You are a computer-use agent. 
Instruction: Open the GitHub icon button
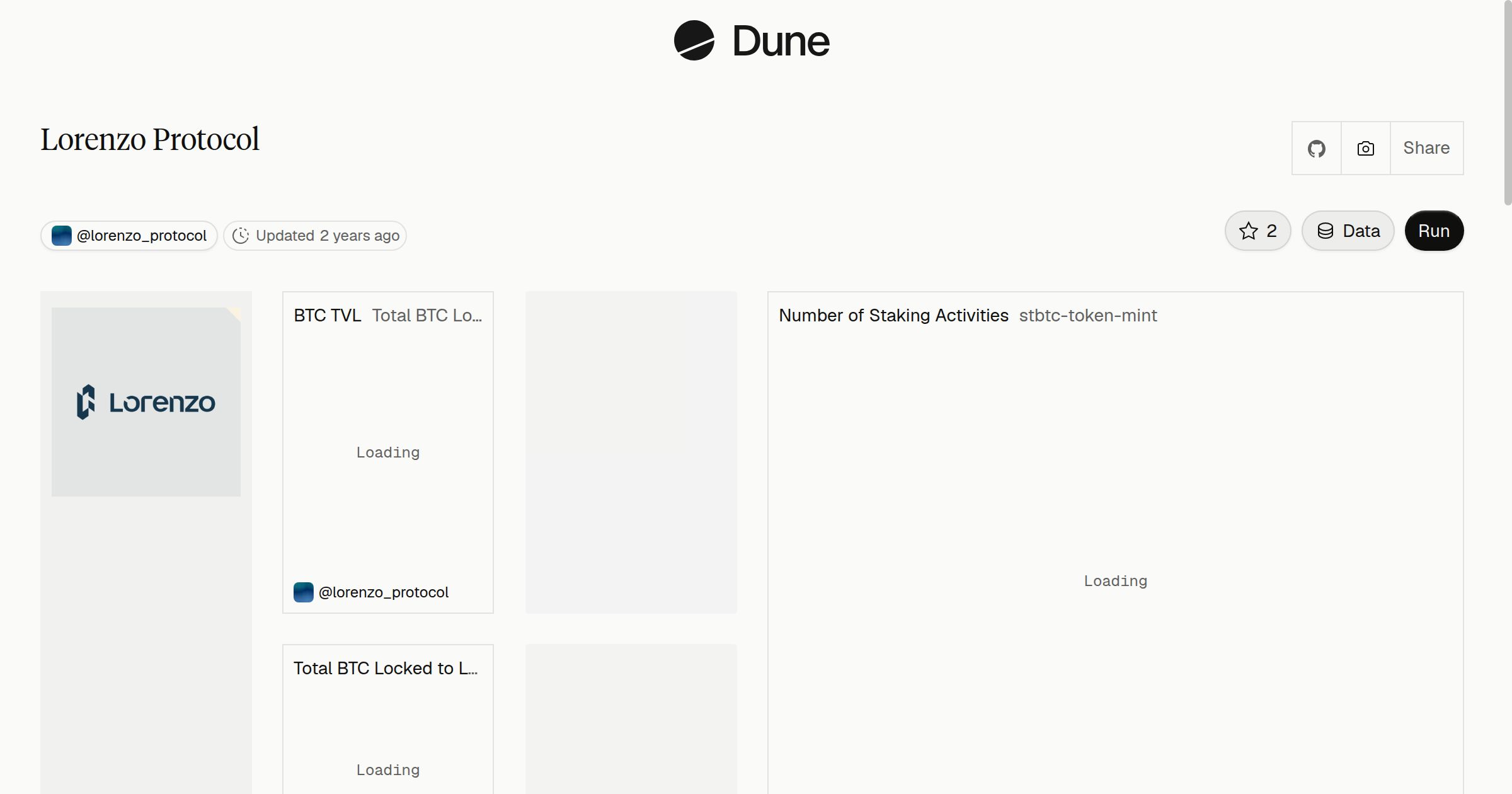(1317, 148)
